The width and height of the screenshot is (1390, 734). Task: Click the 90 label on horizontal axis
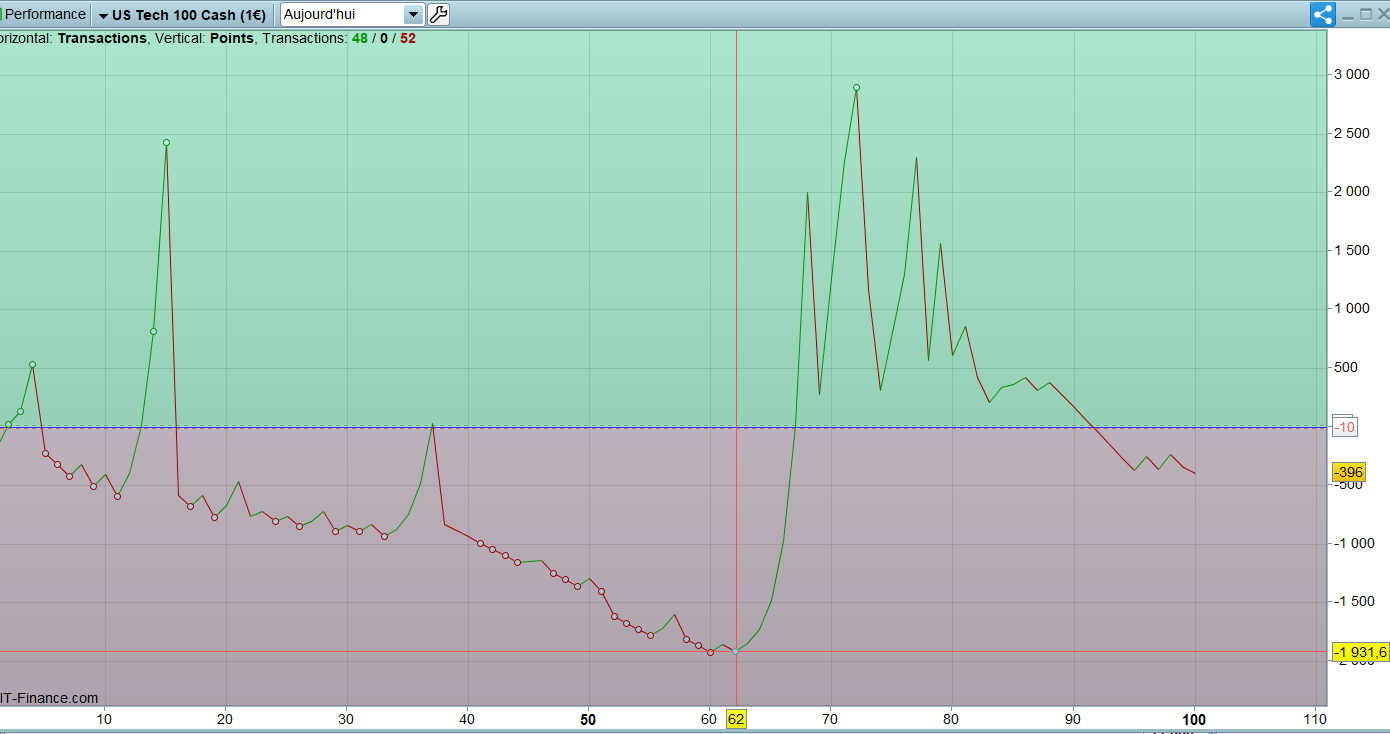1073,719
